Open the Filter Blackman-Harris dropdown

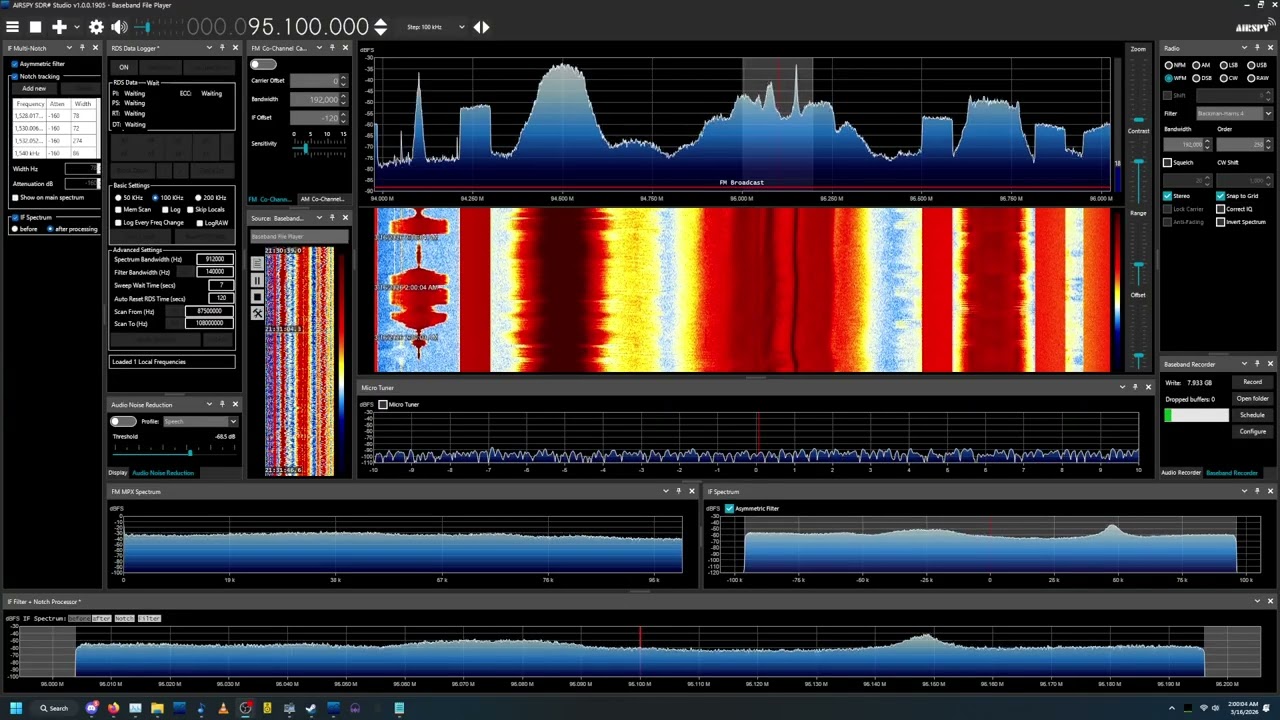pyautogui.click(x=1234, y=113)
